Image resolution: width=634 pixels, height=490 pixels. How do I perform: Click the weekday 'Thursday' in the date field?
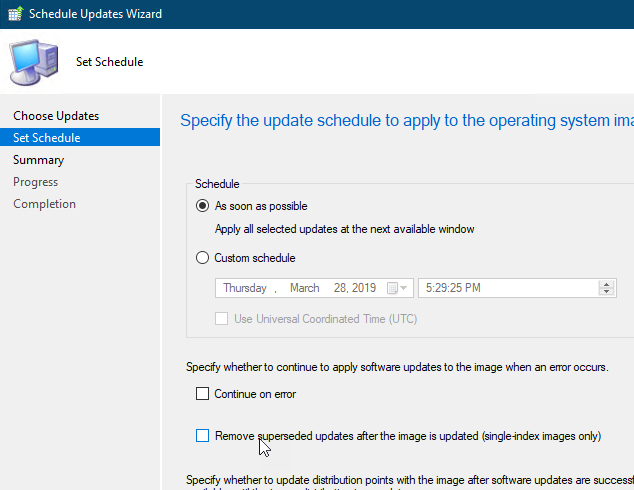pos(244,288)
